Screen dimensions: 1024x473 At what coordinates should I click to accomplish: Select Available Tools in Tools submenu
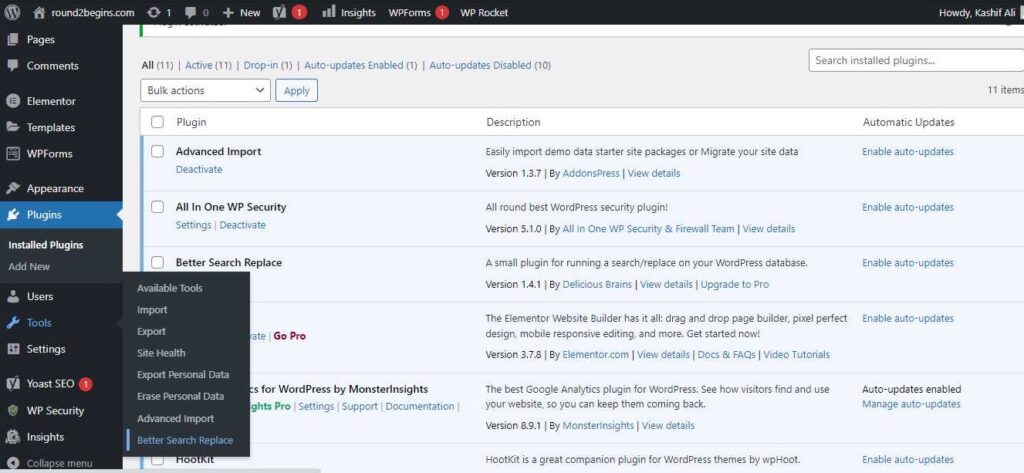click(170, 288)
